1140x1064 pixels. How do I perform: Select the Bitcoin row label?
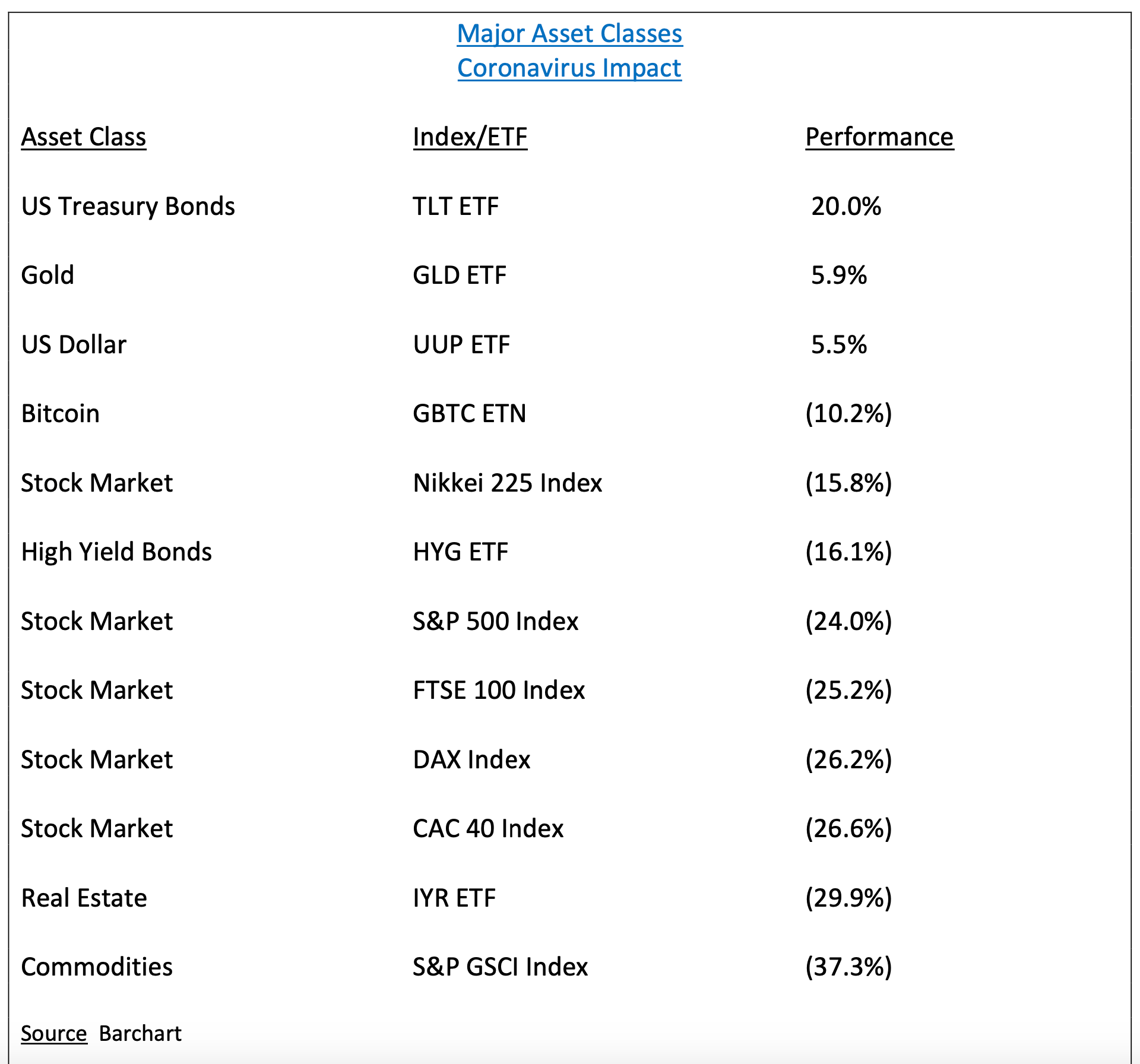point(60,414)
